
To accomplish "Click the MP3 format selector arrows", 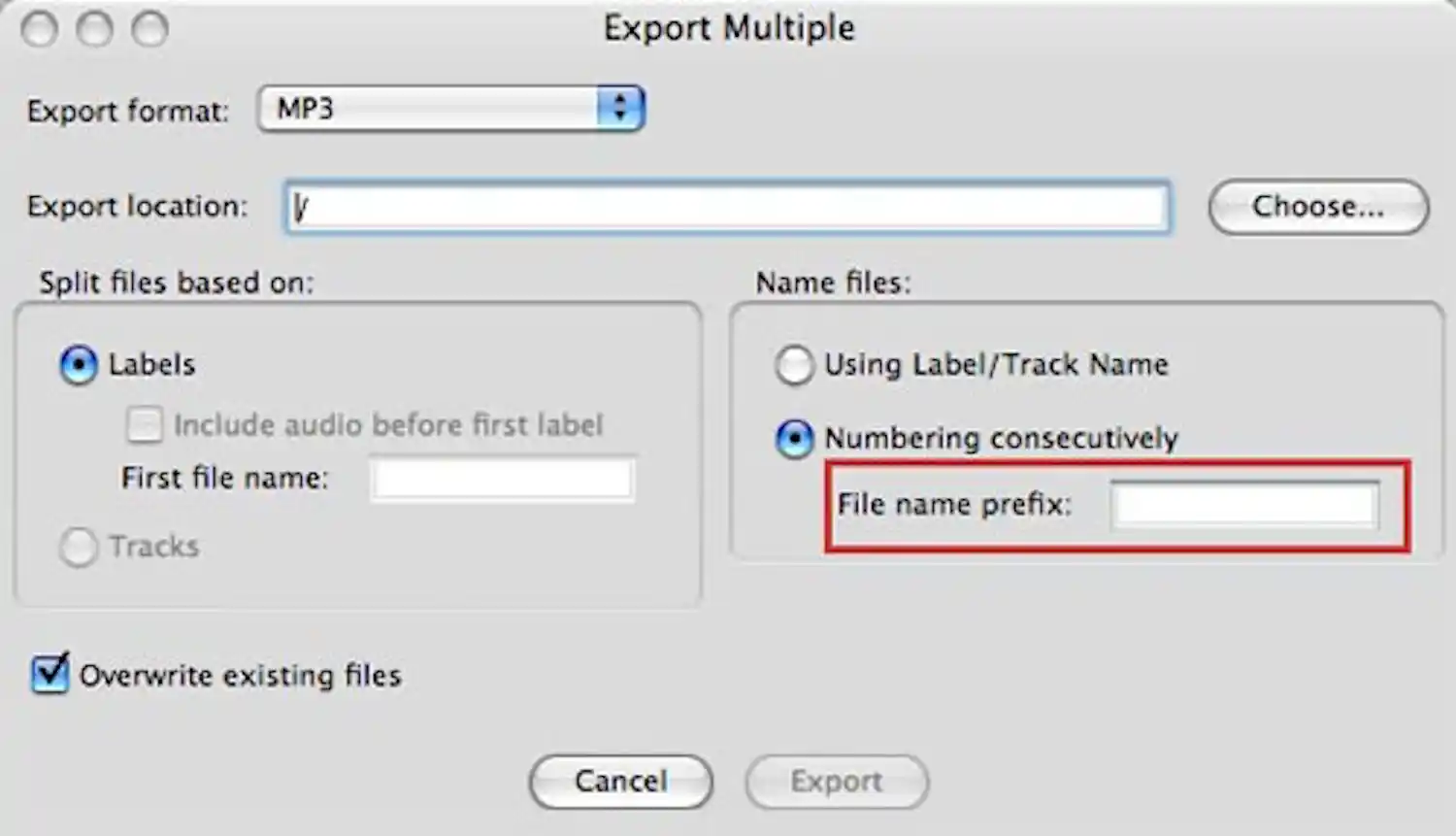I will 621,108.
